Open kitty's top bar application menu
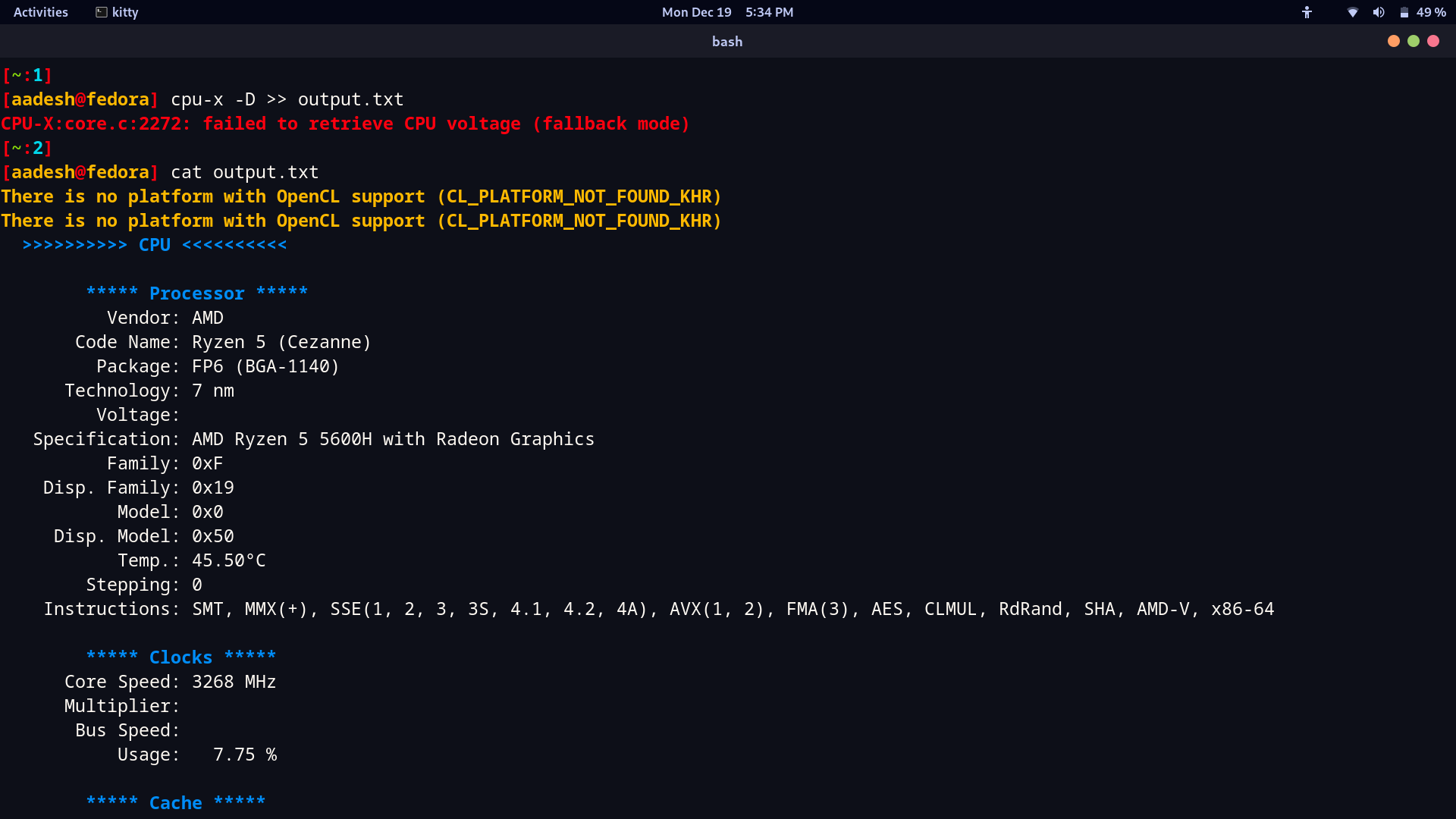 point(116,12)
